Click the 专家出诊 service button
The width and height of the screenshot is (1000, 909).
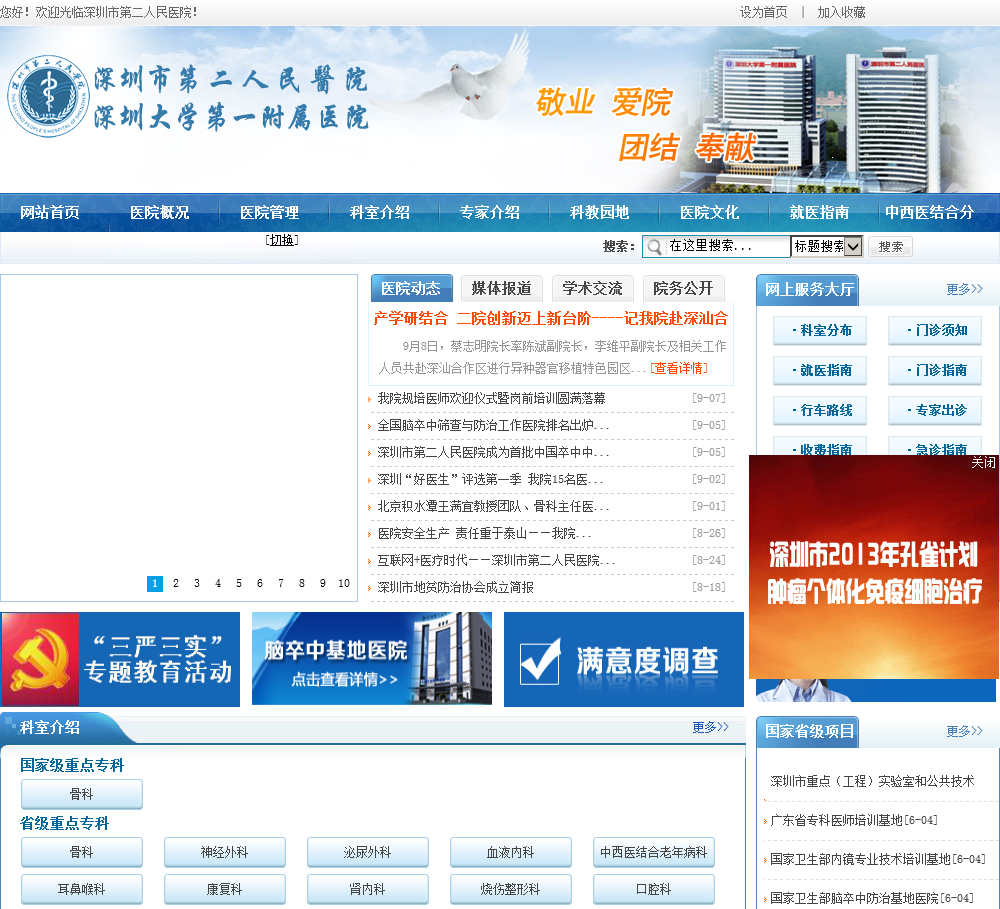935,411
